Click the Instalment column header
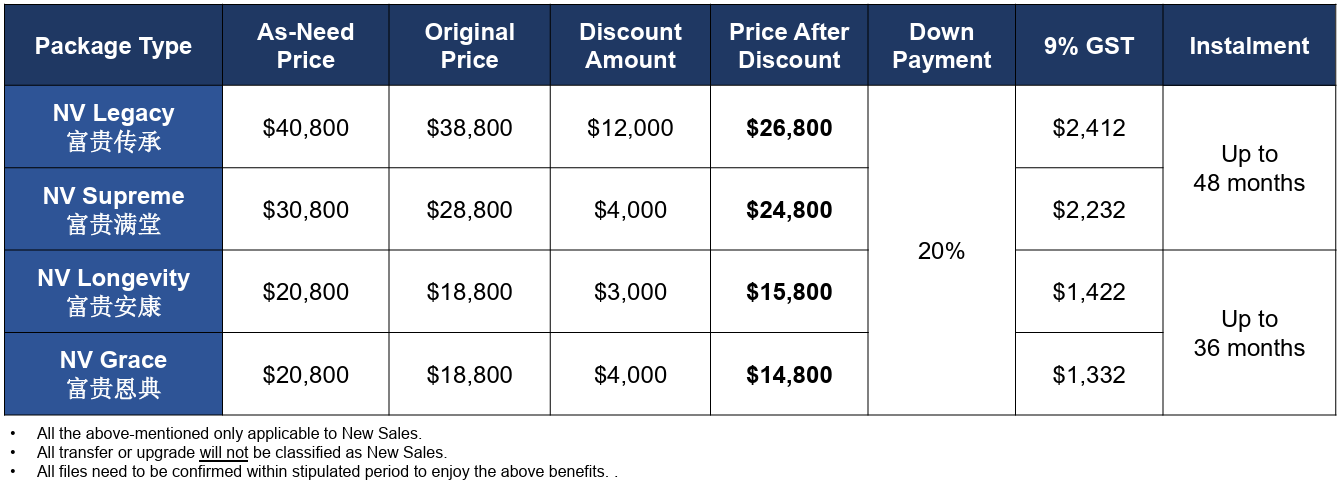The width and height of the screenshot is (1341, 489). 1249,46
